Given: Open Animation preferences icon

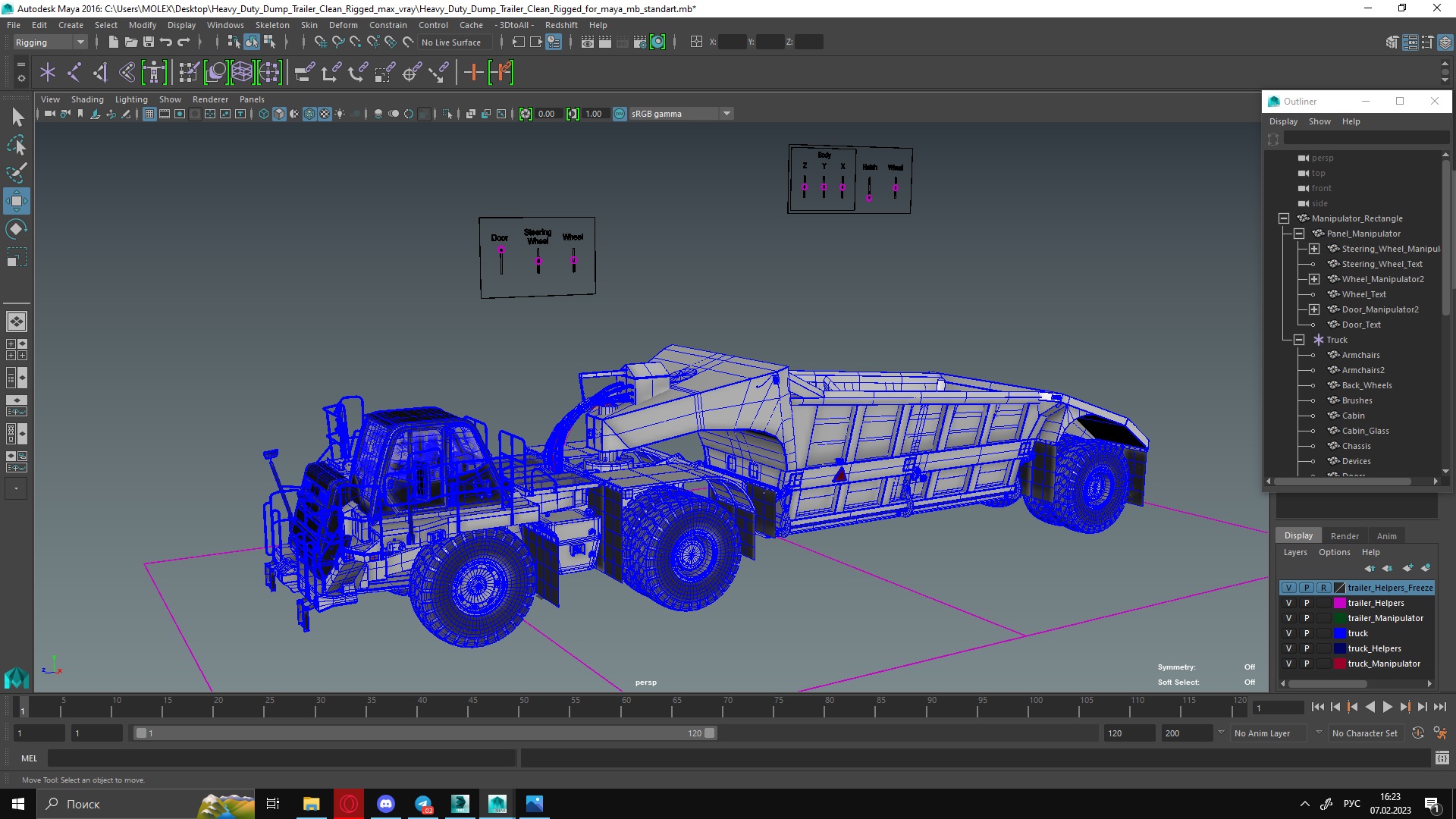Looking at the screenshot, I should [x=1440, y=733].
